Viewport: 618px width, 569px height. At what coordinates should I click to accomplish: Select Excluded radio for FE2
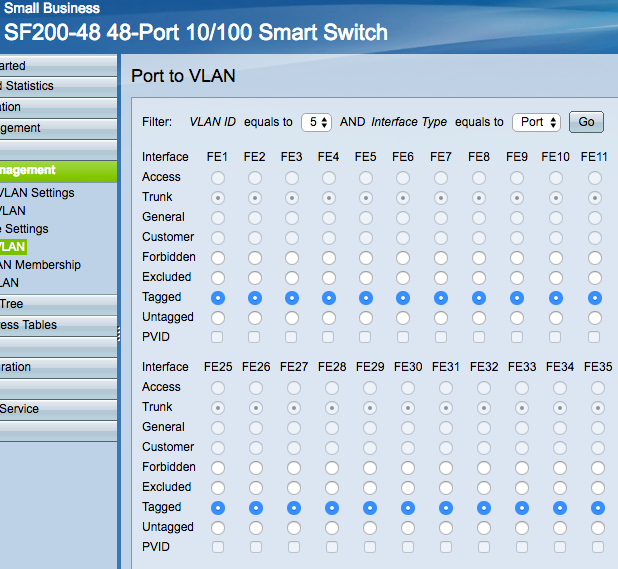[x=255, y=278]
